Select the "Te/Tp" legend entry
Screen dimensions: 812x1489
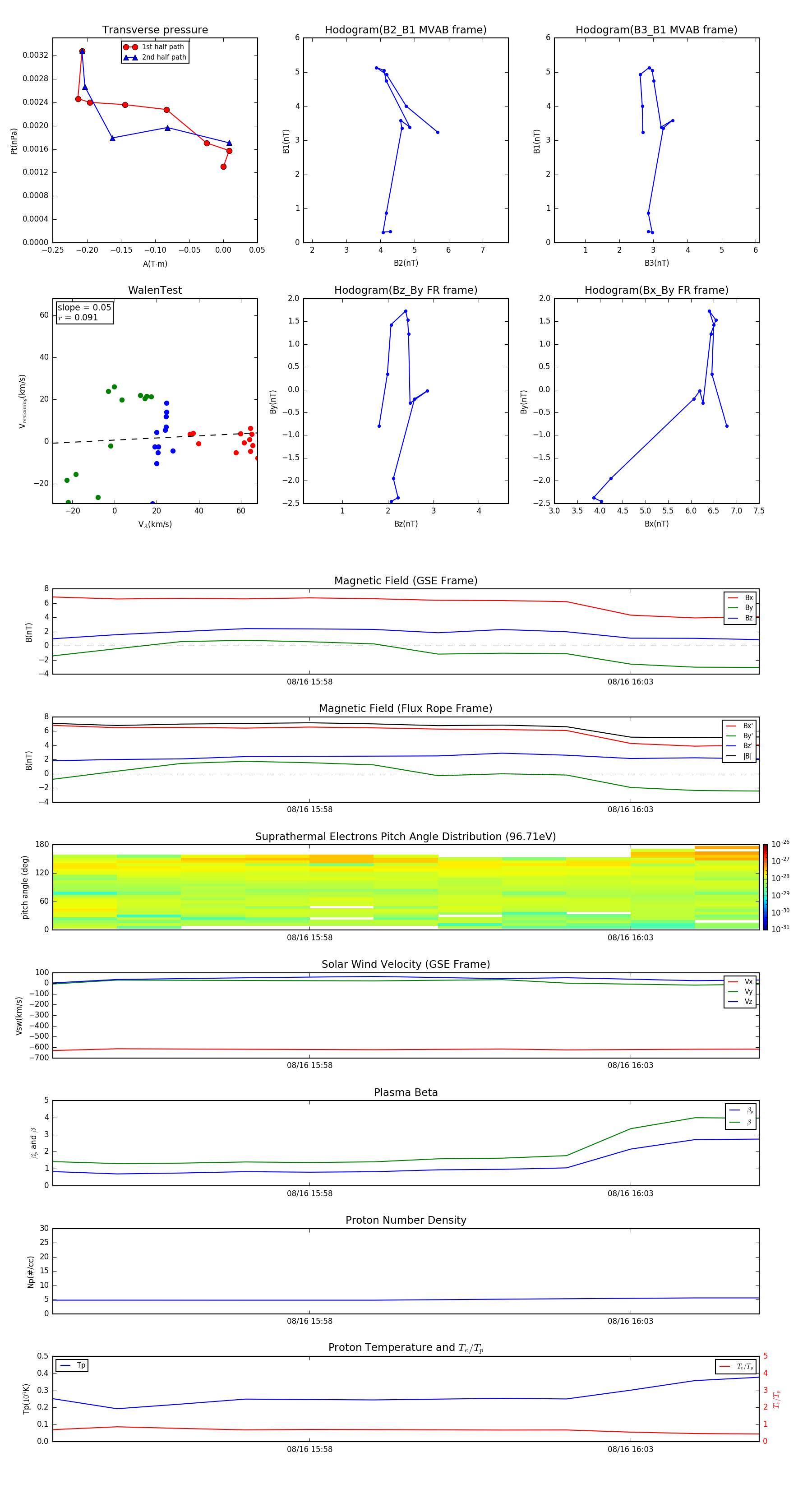736,1366
